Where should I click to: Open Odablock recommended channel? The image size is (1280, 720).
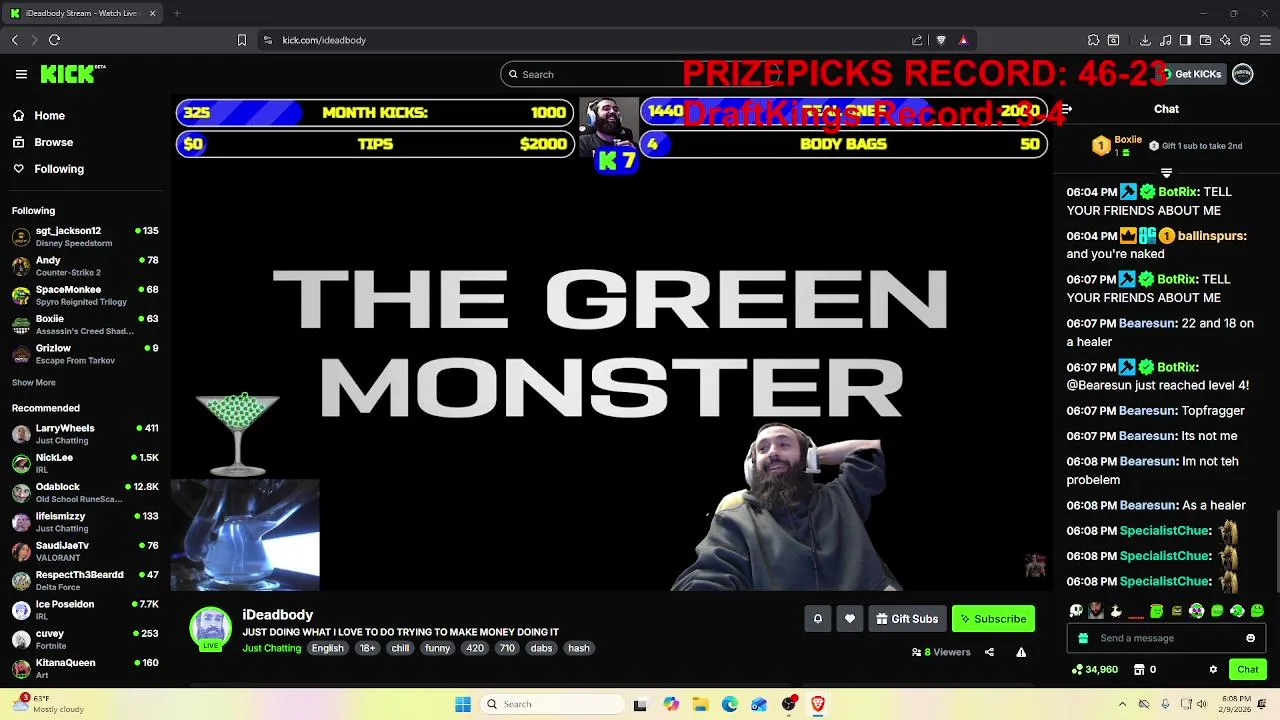87,492
